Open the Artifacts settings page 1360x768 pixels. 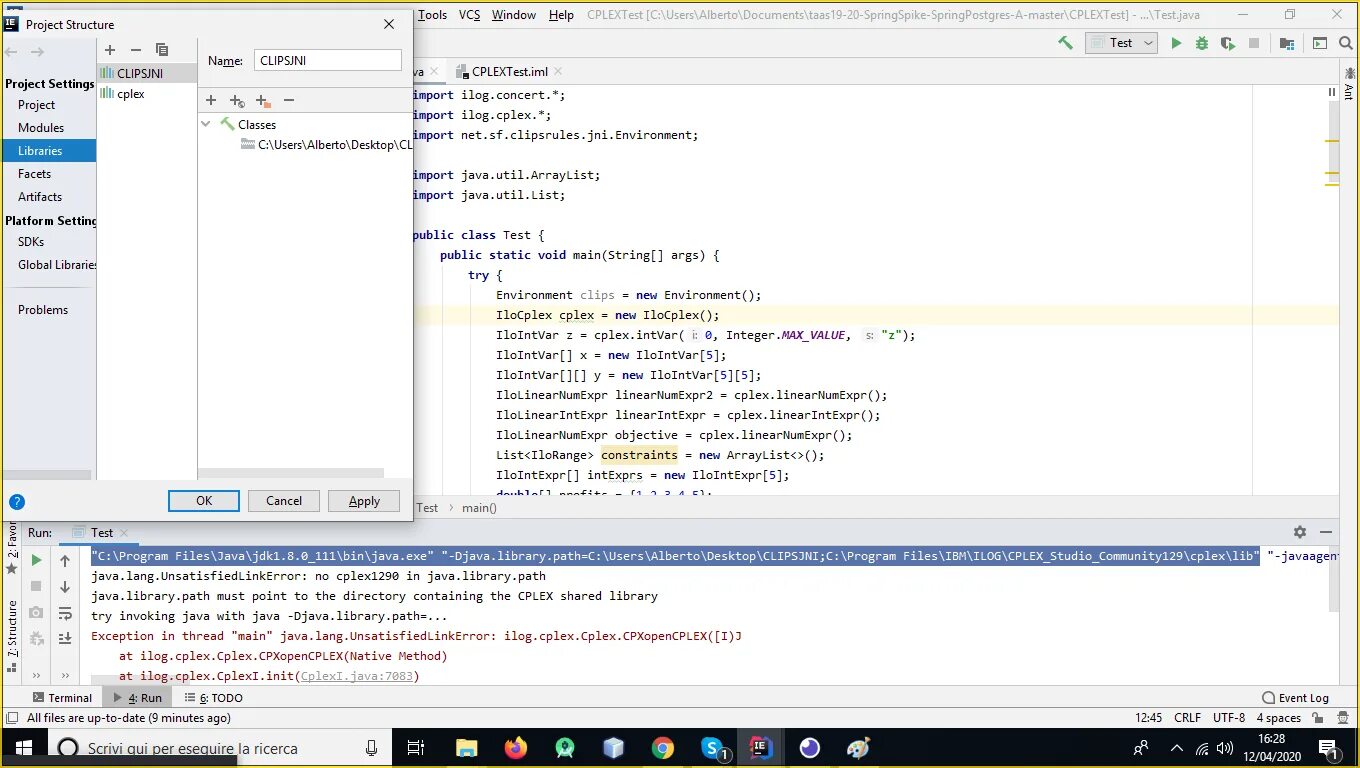[40, 197]
